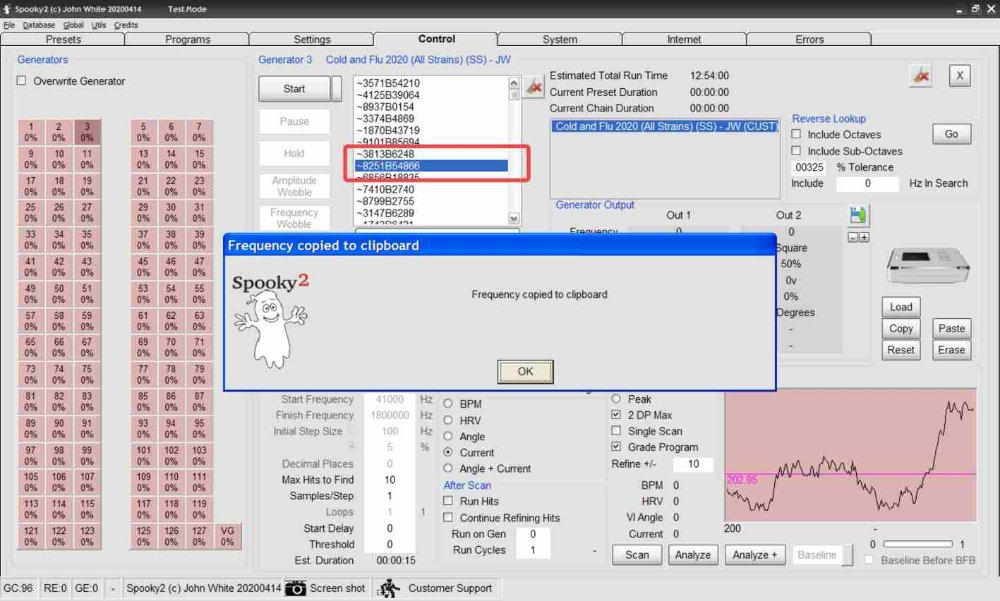
Task: Select the HRV radio button
Action: point(449,421)
